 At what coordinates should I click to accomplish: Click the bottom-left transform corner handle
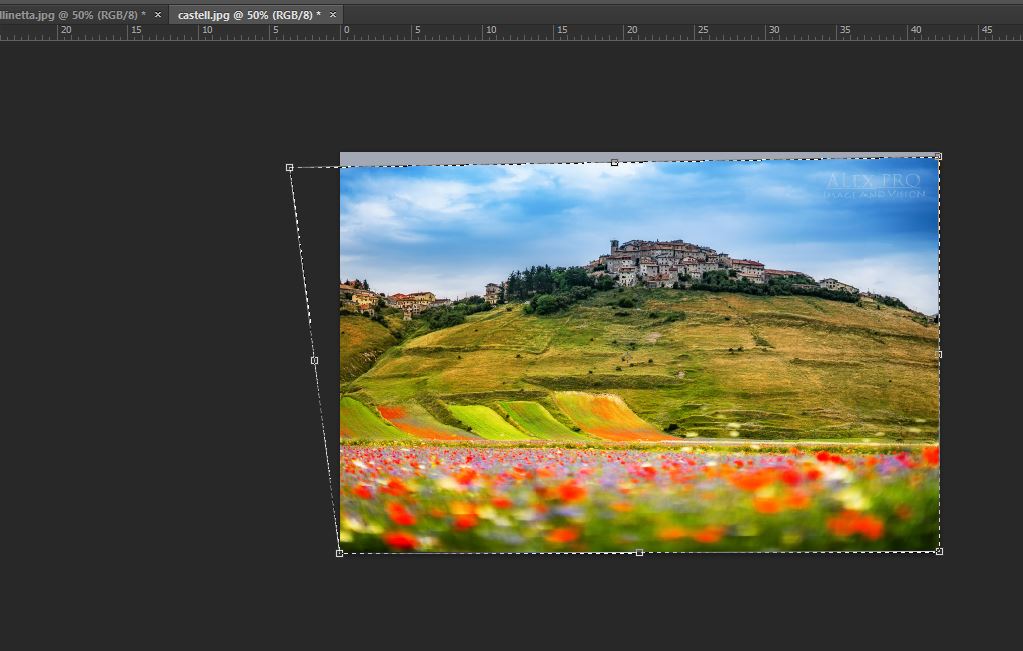click(339, 553)
